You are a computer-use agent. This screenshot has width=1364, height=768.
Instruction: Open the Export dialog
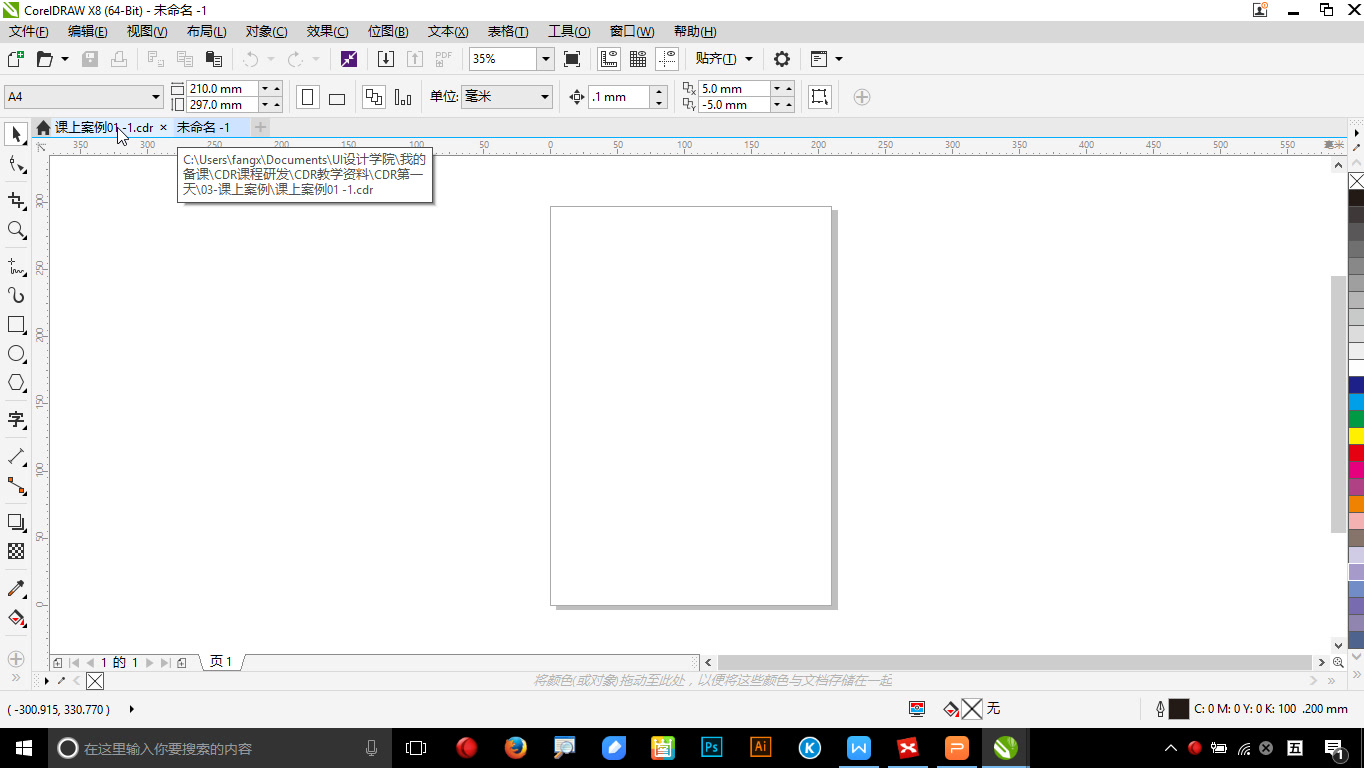415,59
